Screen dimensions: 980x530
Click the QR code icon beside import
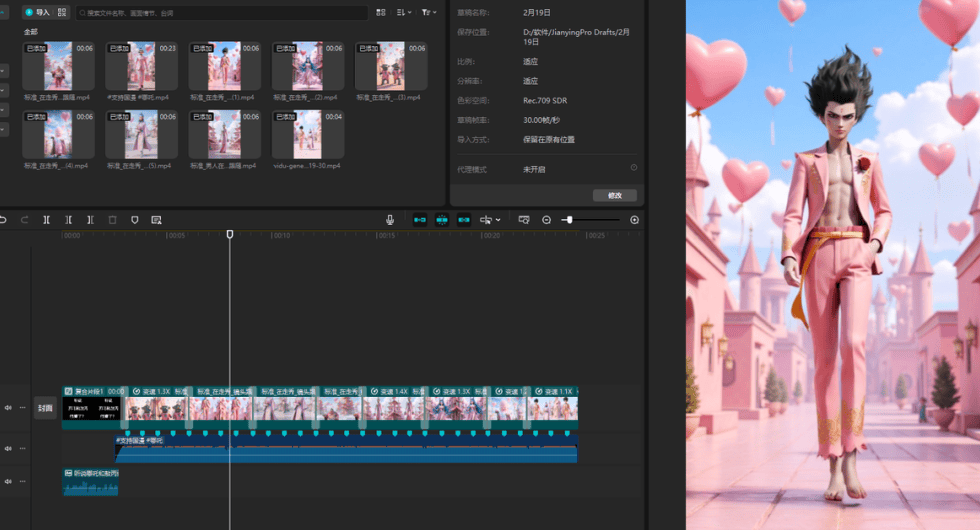pos(62,13)
